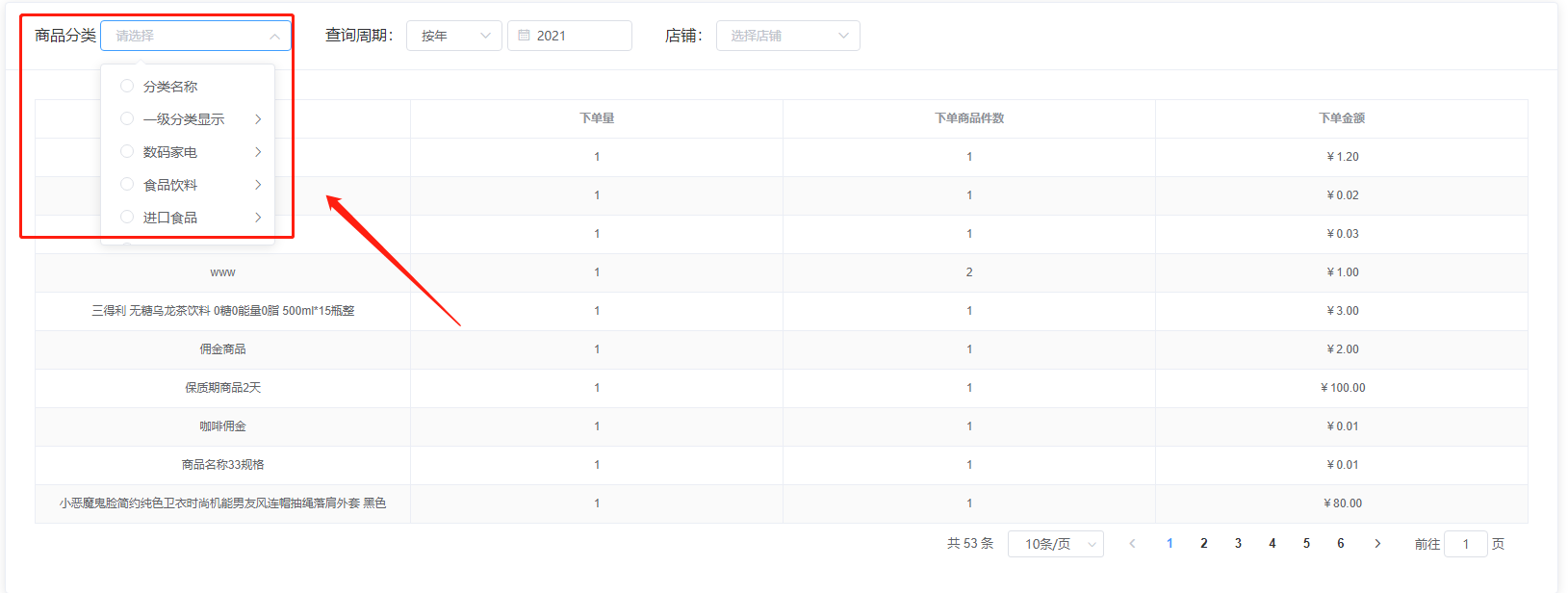Click the 数码家电 menu label
The image size is (1568, 593).
[x=170, y=152]
